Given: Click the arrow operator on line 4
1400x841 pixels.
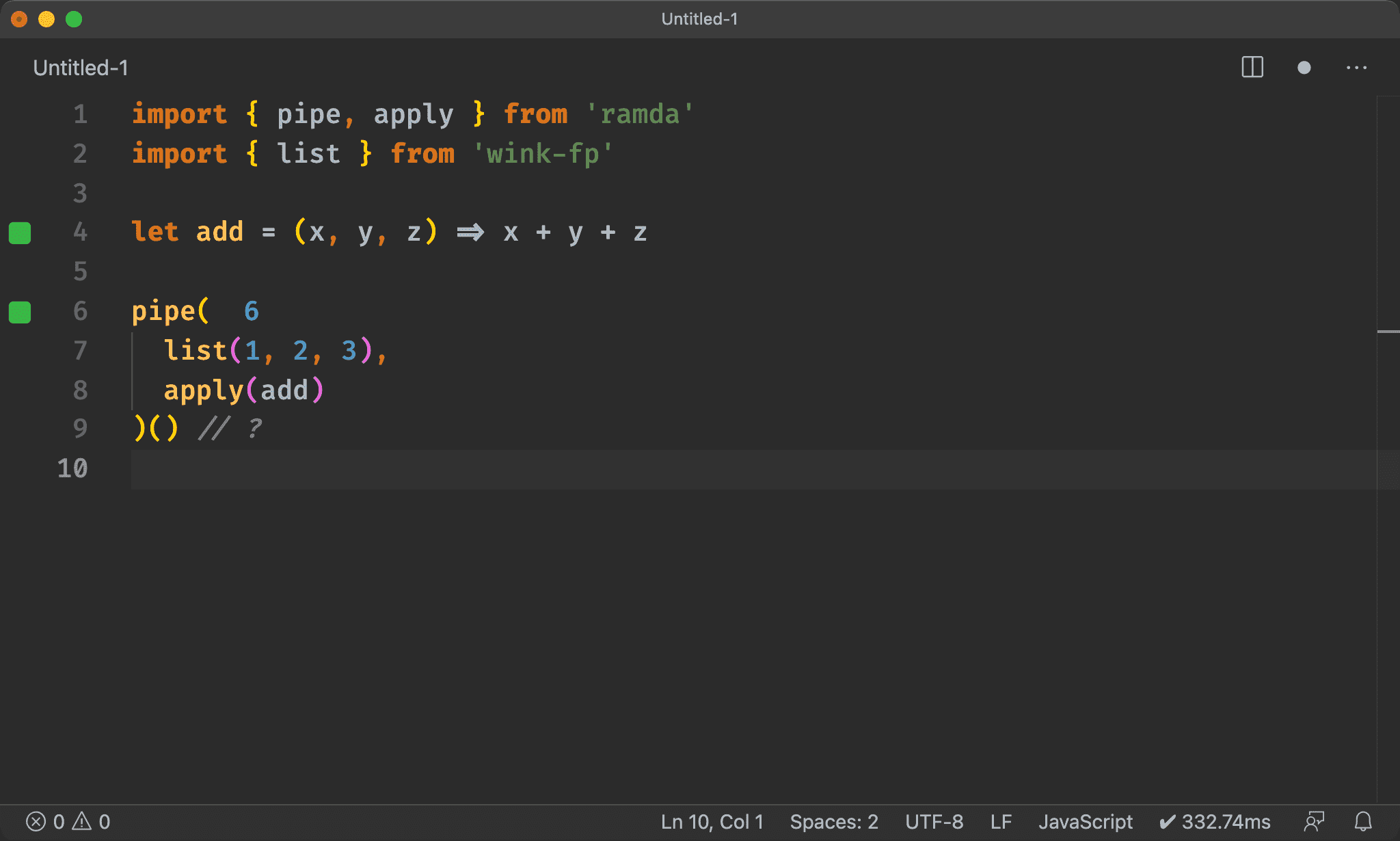Looking at the screenshot, I should click(470, 232).
